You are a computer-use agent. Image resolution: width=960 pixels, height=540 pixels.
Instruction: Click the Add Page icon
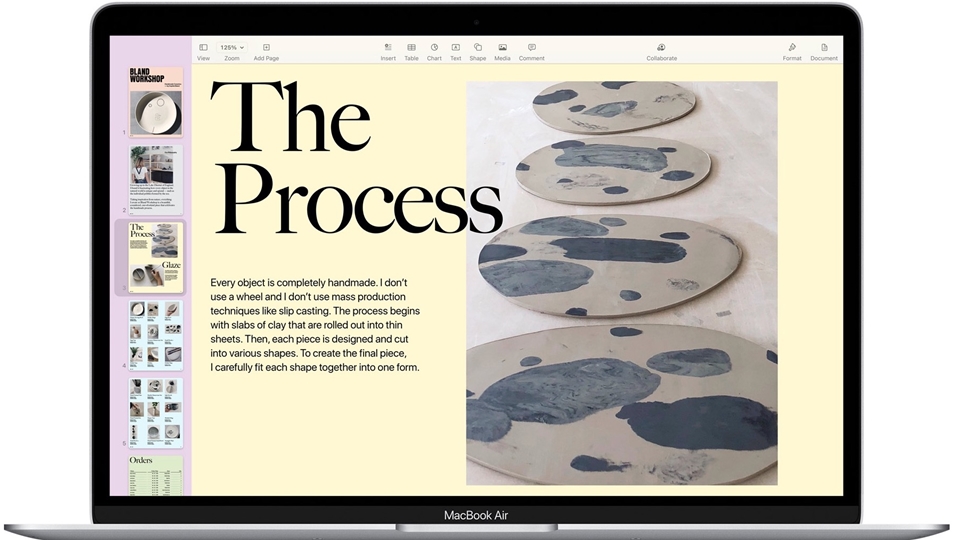pyautogui.click(x=266, y=48)
